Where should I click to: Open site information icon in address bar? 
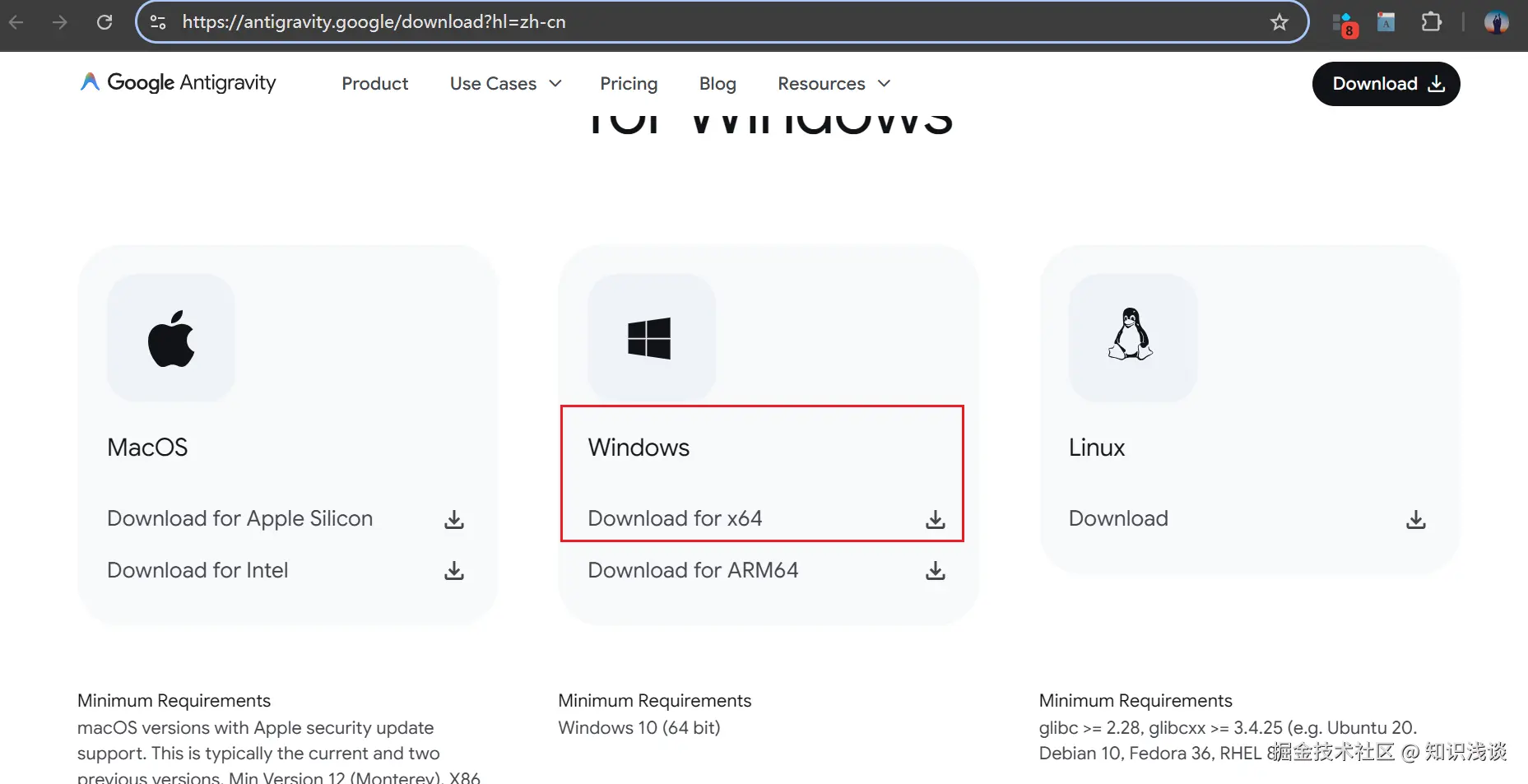[x=158, y=22]
